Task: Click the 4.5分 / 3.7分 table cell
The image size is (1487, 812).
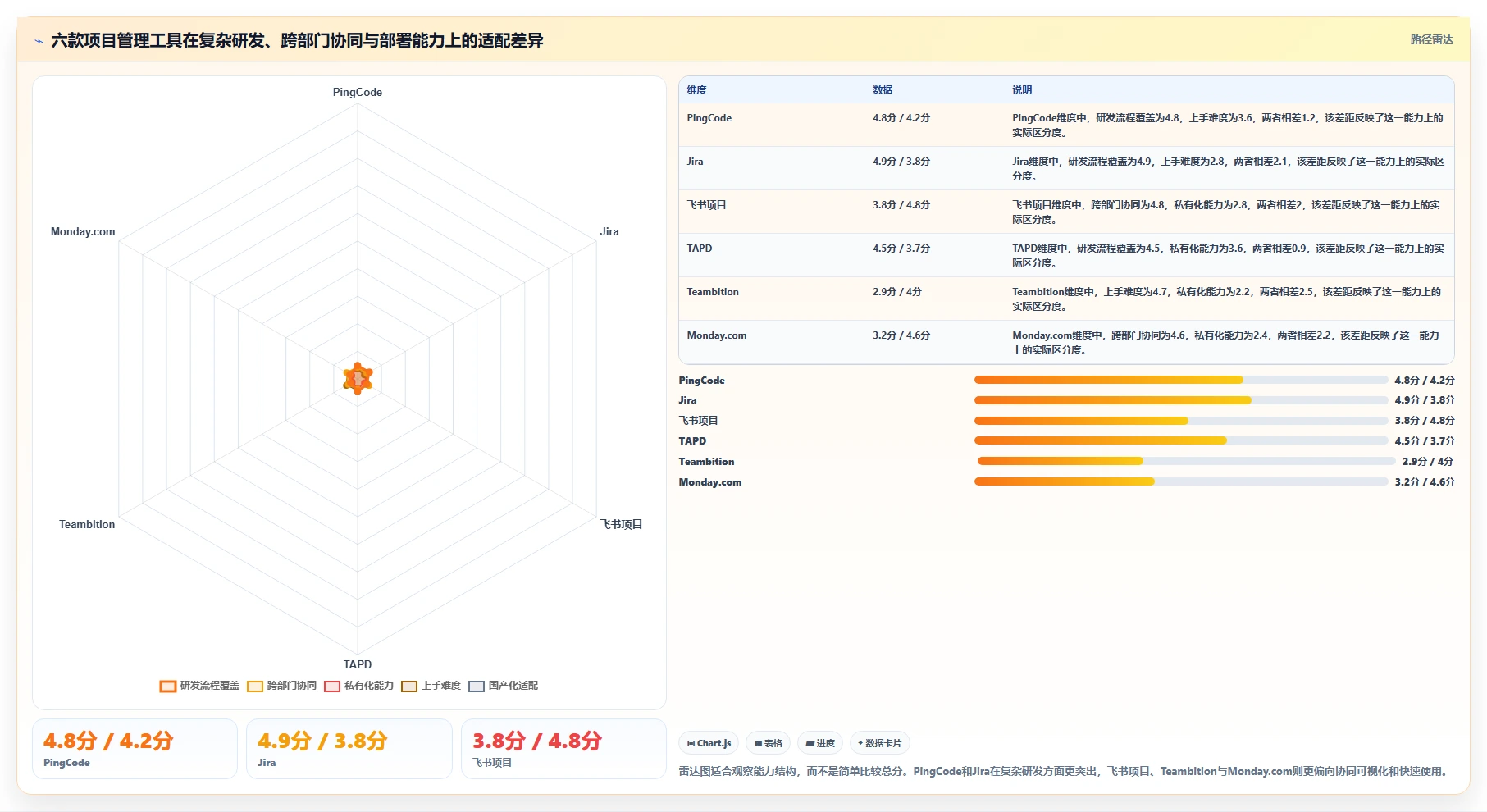Action: tap(901, 249)
